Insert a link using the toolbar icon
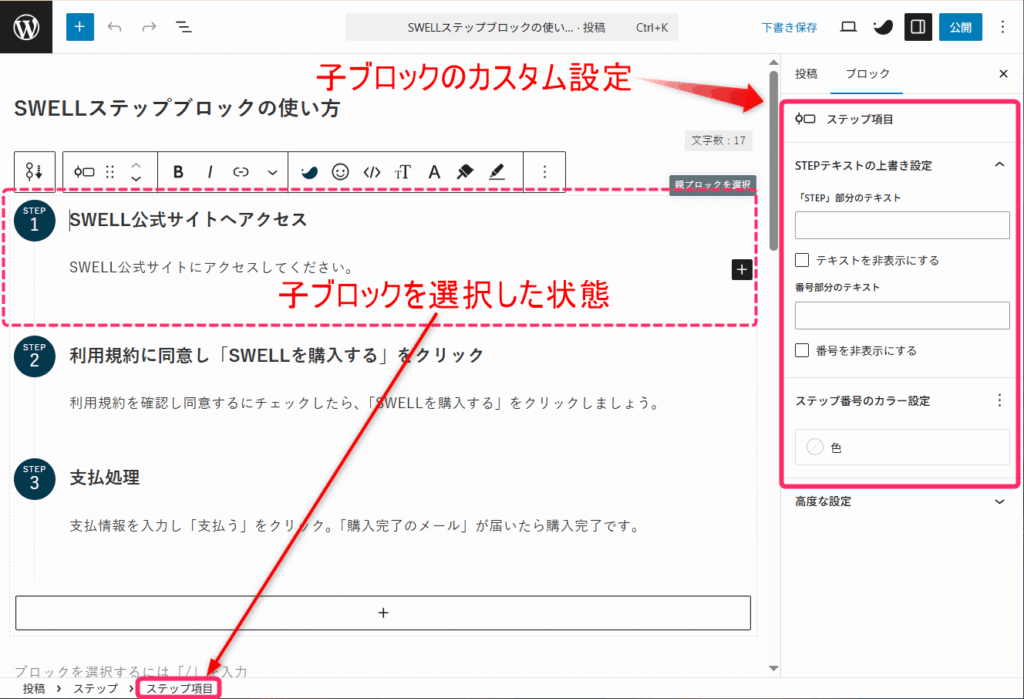 click(241, 172)
